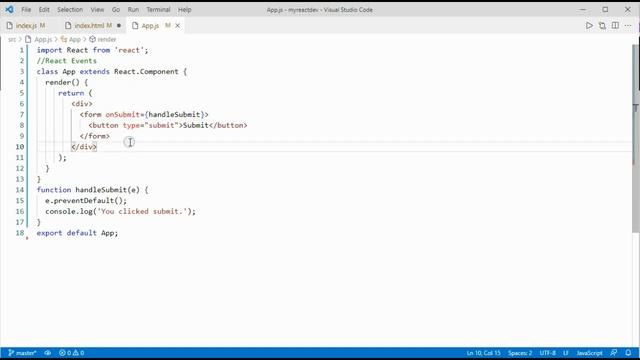The width and height of the screenshot is (640, 360).
Task: Run the code with the play icon
Action: [589, 25]
